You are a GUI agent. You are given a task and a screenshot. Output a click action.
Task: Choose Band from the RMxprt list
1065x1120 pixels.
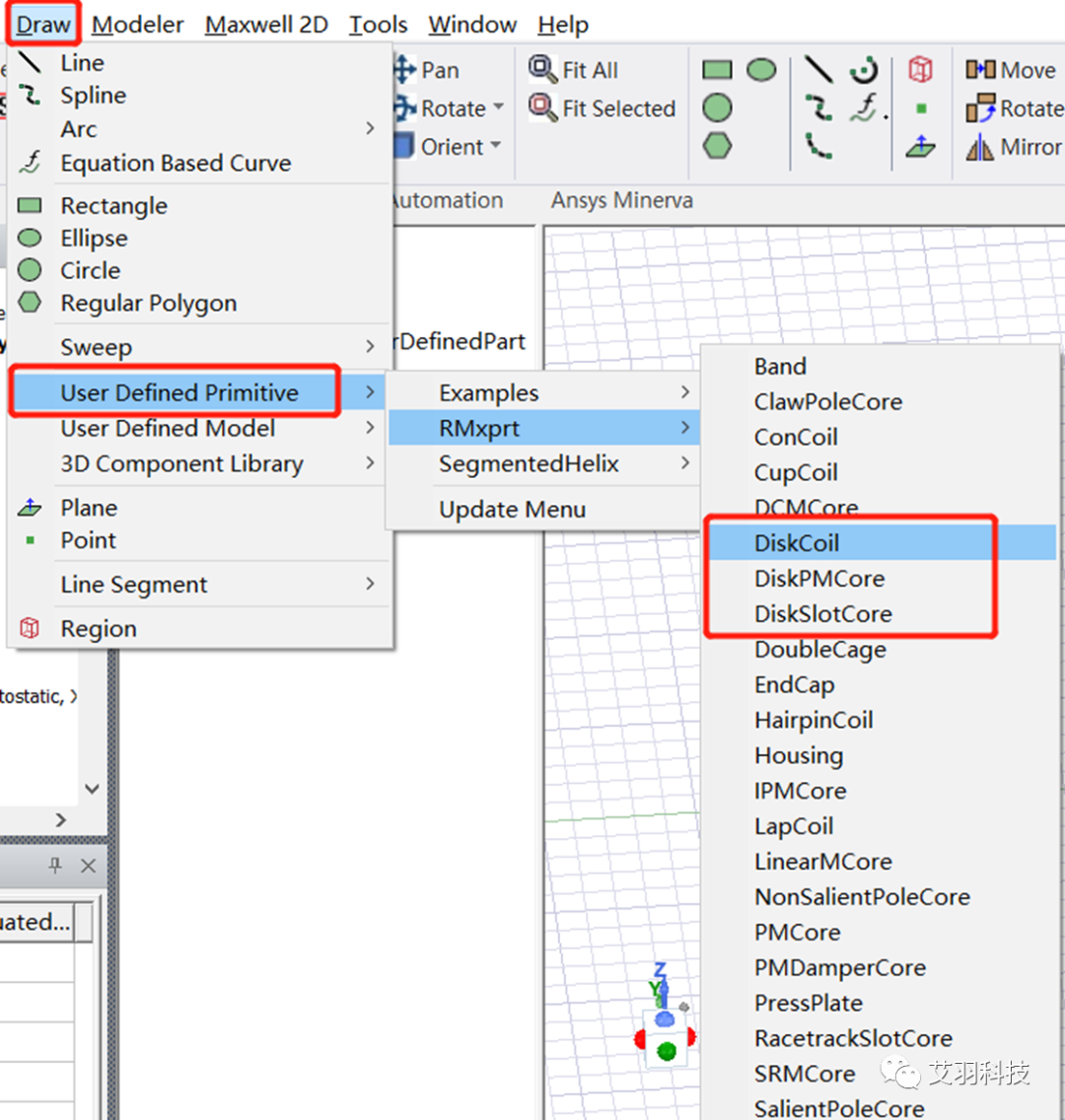882,367
